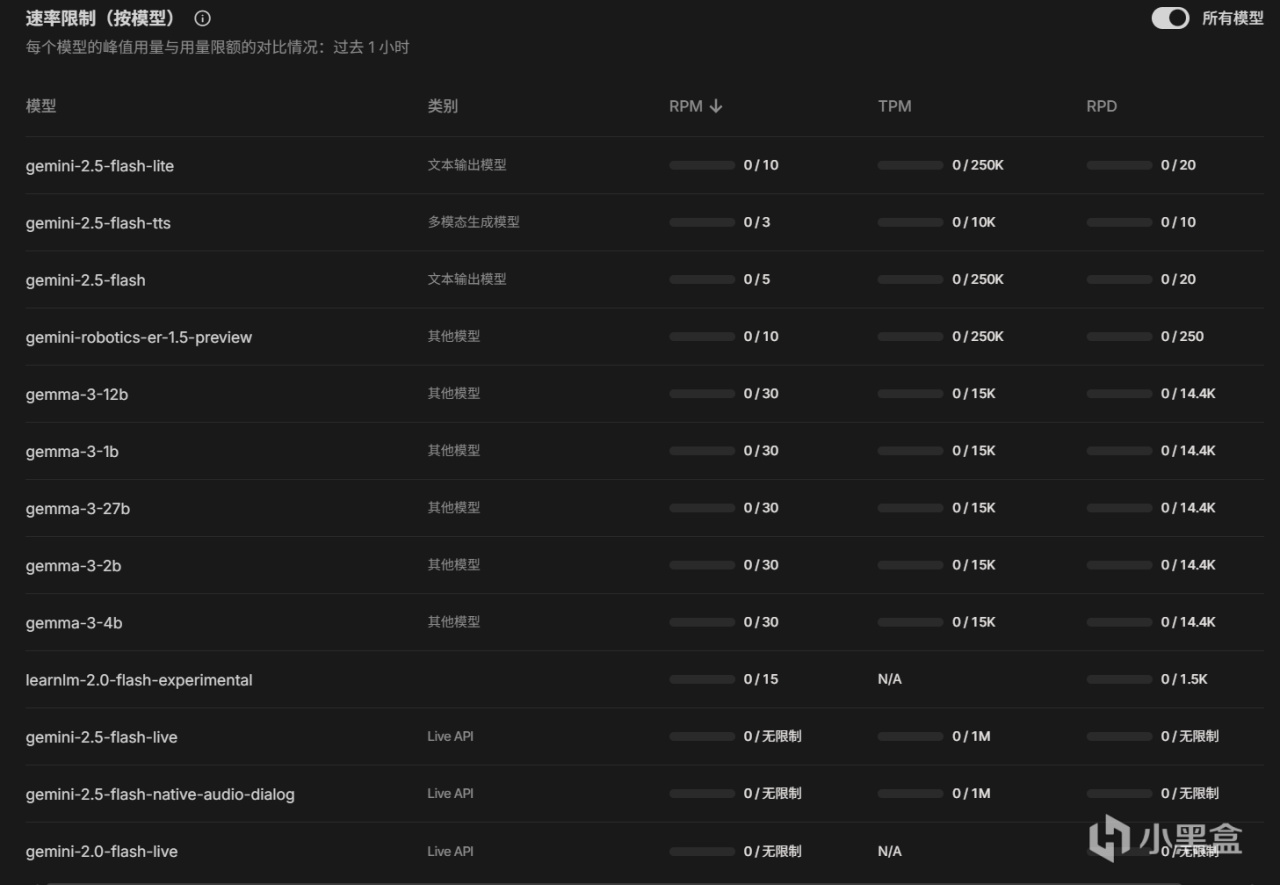Click the TPM usage bar for gemma-3-12b
1280x885 pixels.
[910, 394]
